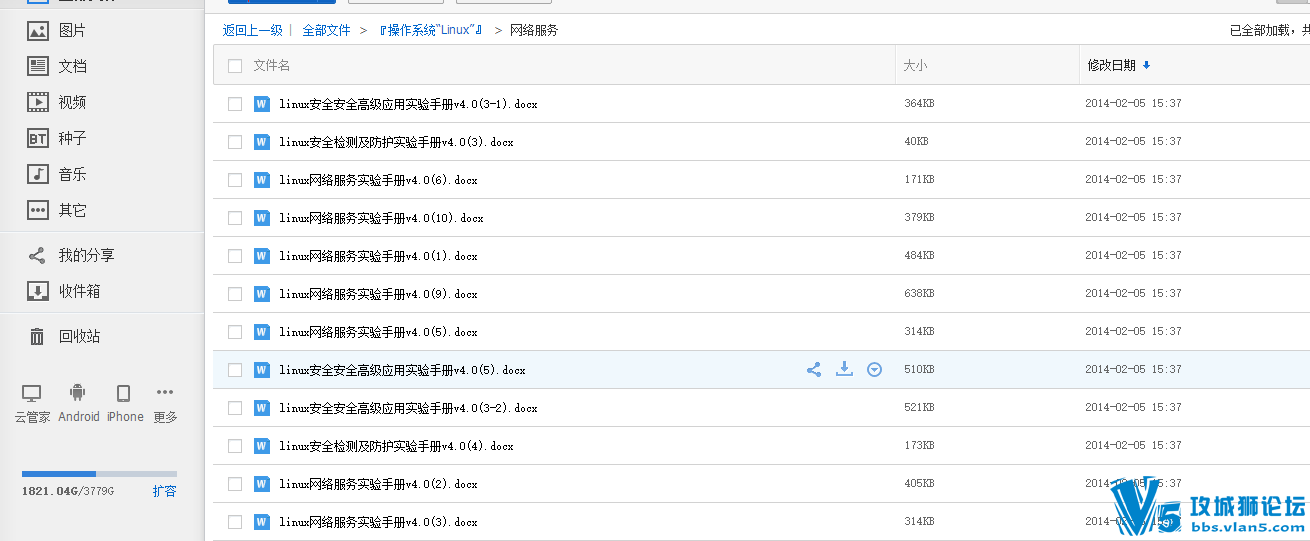Check box for linux网络服务实验手册v4.0(1).docx
Viewport: 1310px width, 541px height.
(235, 256)
